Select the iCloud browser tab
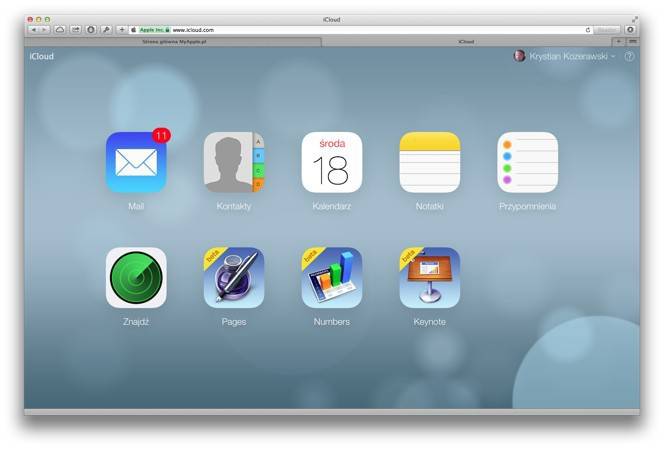The height and width of the screenshot is (449, 664). [466, 42]
